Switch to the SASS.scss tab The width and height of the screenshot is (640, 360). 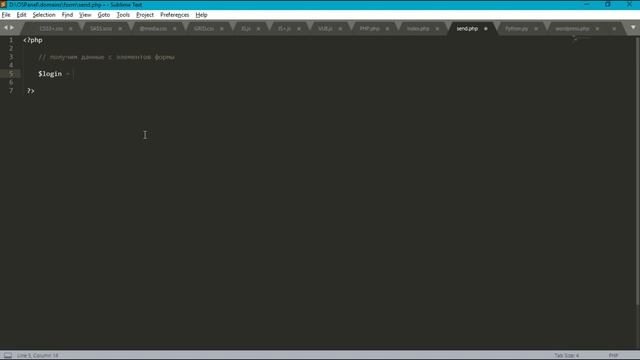101,29
